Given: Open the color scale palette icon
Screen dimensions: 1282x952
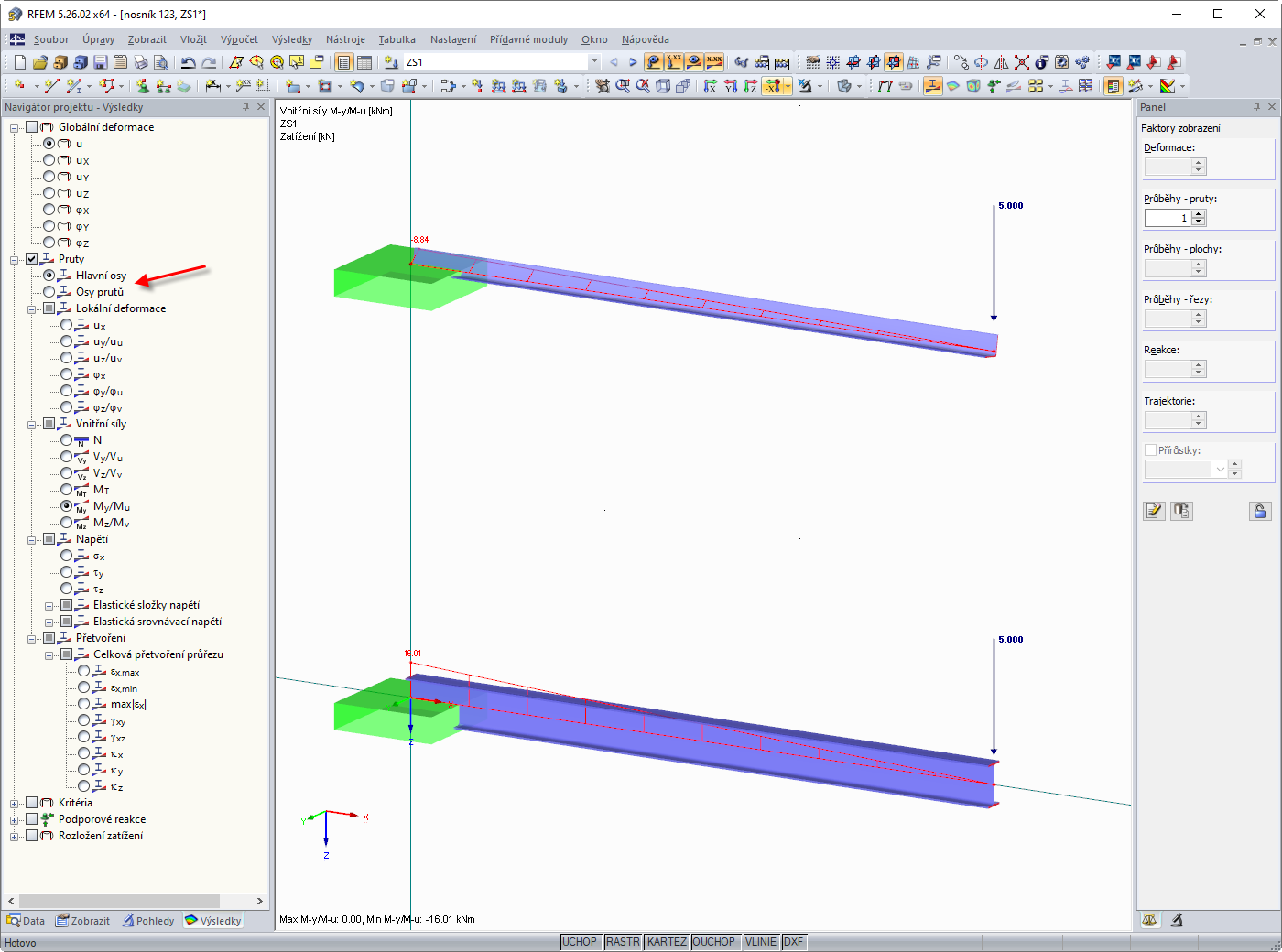Looking at the screenshot, I should point(1168,86).
